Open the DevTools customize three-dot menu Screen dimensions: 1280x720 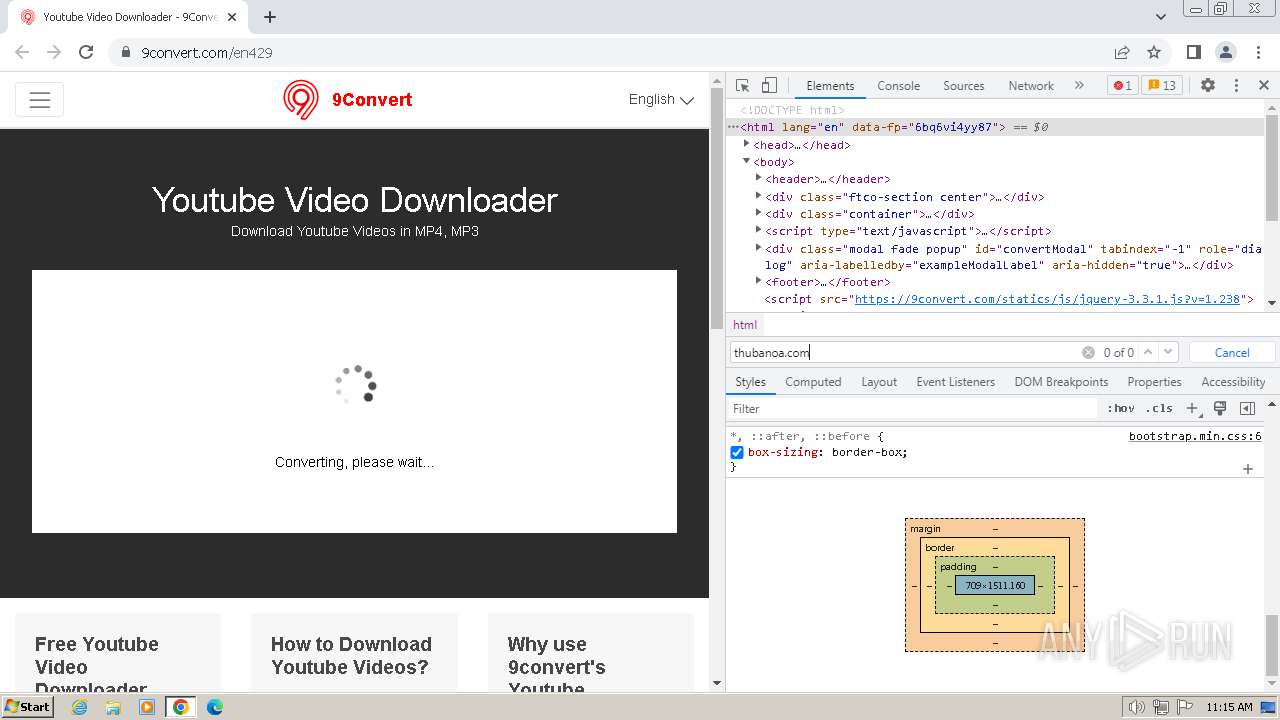click(x=1236, y=86)
